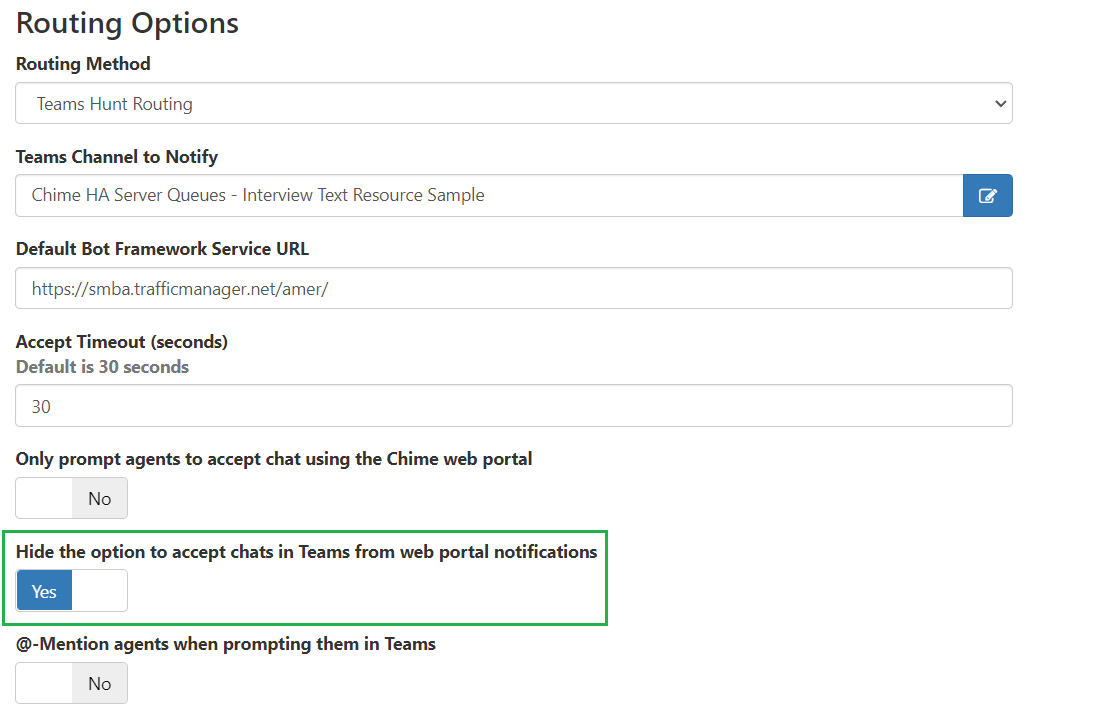
Task: Click the Accept Timeout seconds input field
Action: [514, 406]
